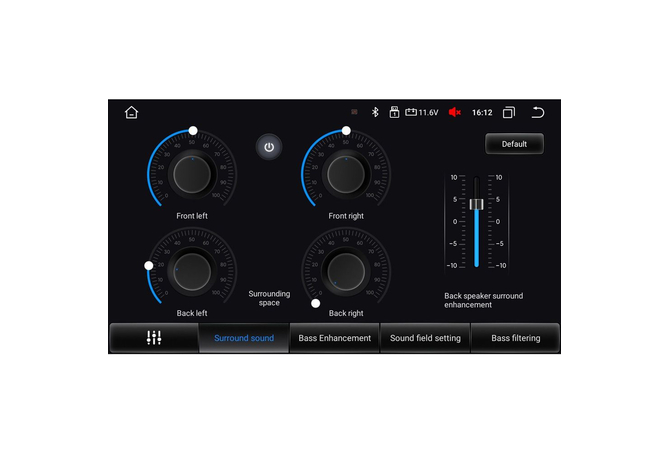The width and height of the screenshot is (670, 453).
Task: Open the equalizer sliders tab
Action: pos(154,338)
